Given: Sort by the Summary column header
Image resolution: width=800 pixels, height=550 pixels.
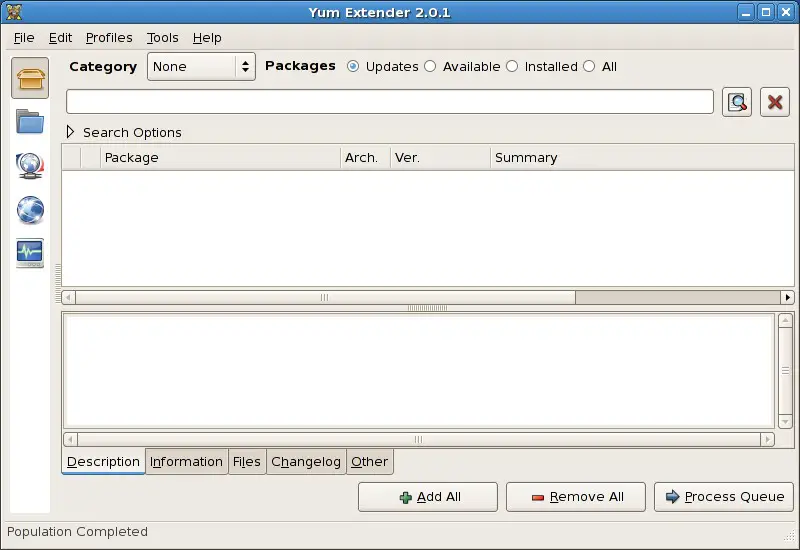Looking at the screenshot, I should (x=642, y=158).
